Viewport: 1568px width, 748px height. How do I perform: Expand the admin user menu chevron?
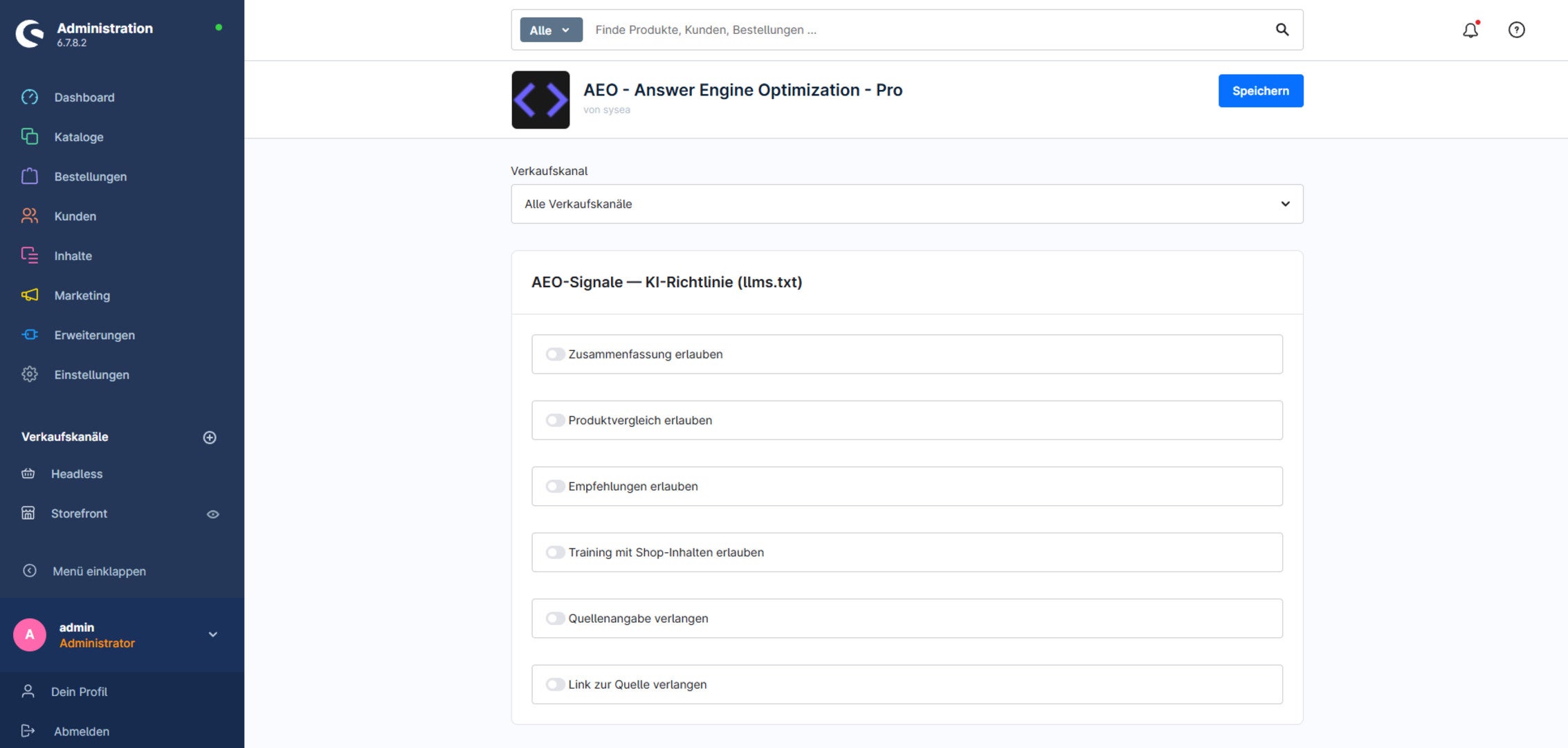coord(213,635)
